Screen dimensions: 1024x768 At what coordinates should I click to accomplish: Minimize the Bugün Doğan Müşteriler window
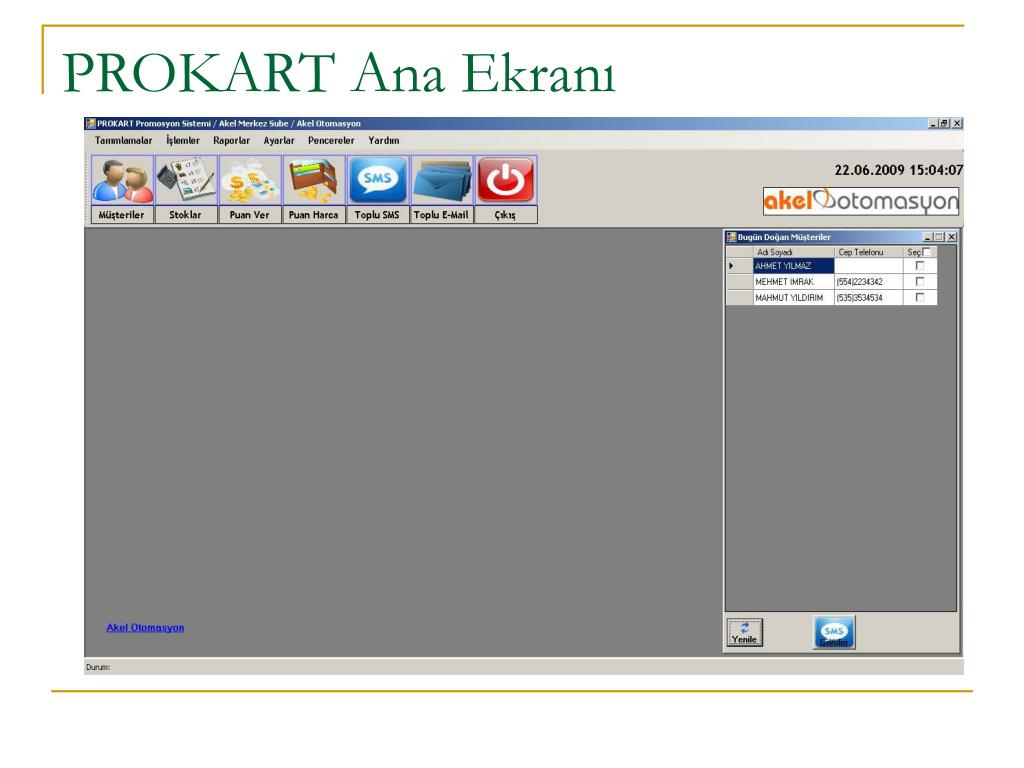pyautogui.click(x=927, y=237)
